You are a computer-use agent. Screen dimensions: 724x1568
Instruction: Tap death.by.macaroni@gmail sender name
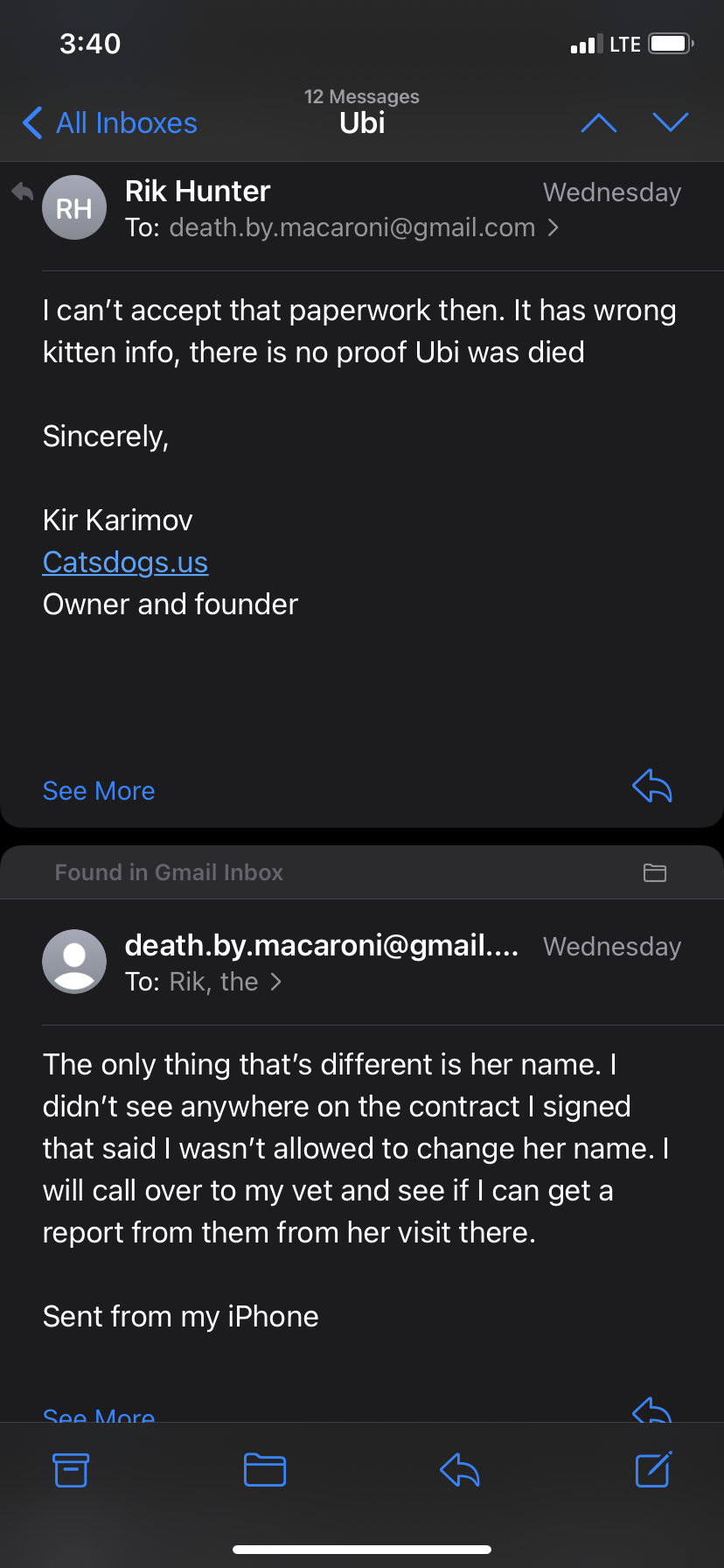click(x=322, y=945)
